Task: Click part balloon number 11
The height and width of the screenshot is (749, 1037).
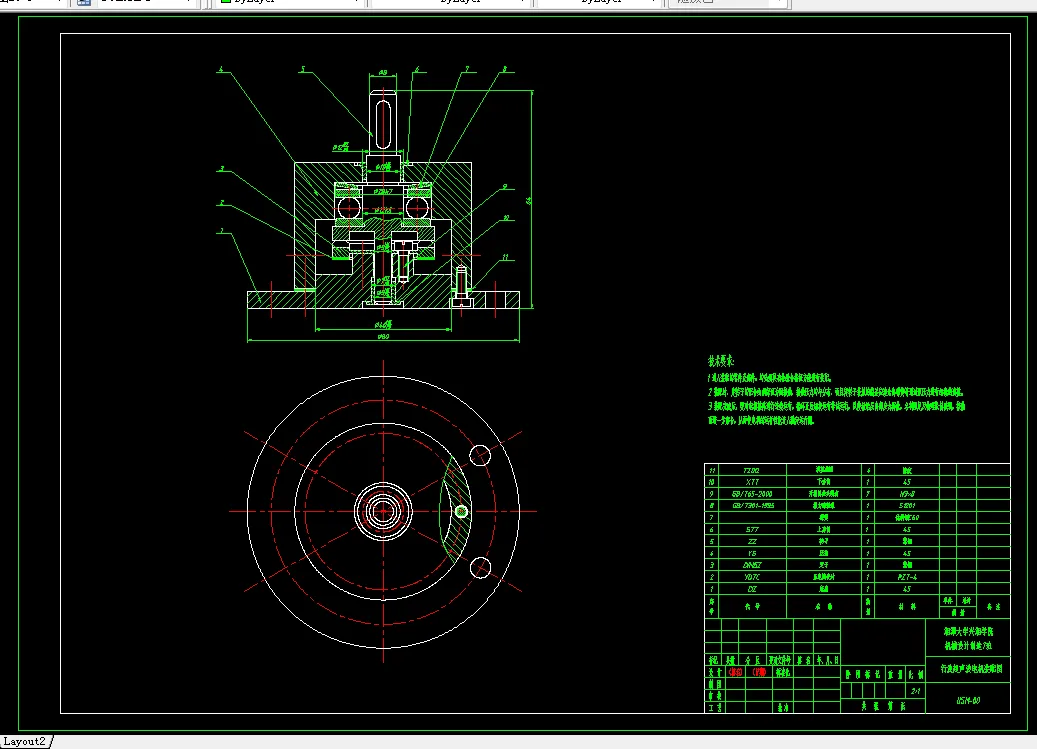Action: click(505, 256)
